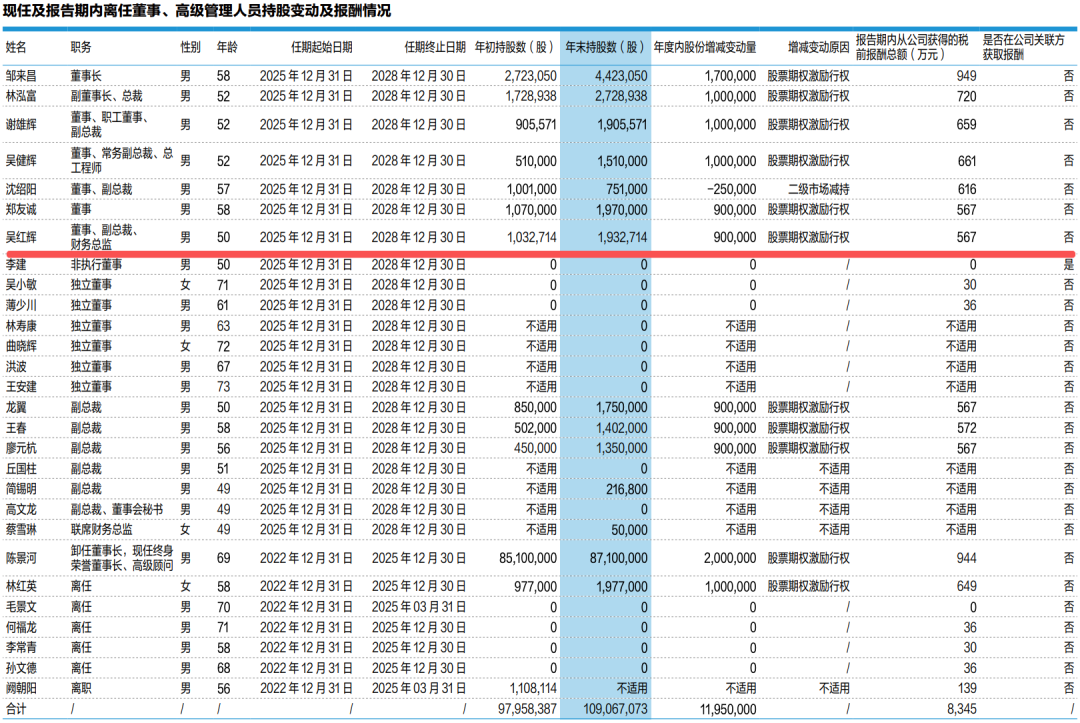Click the position 副总裁、董事会秘书
The width and height of the screenshot is (1080, 723).
click(117, 510)
